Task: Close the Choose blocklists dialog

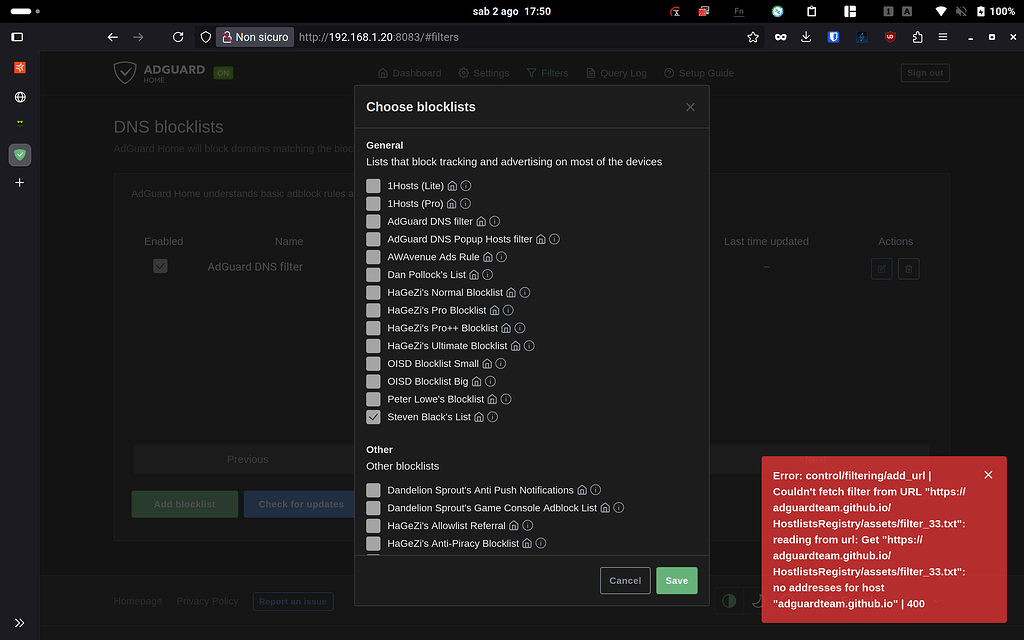Action: coord(690,107)
